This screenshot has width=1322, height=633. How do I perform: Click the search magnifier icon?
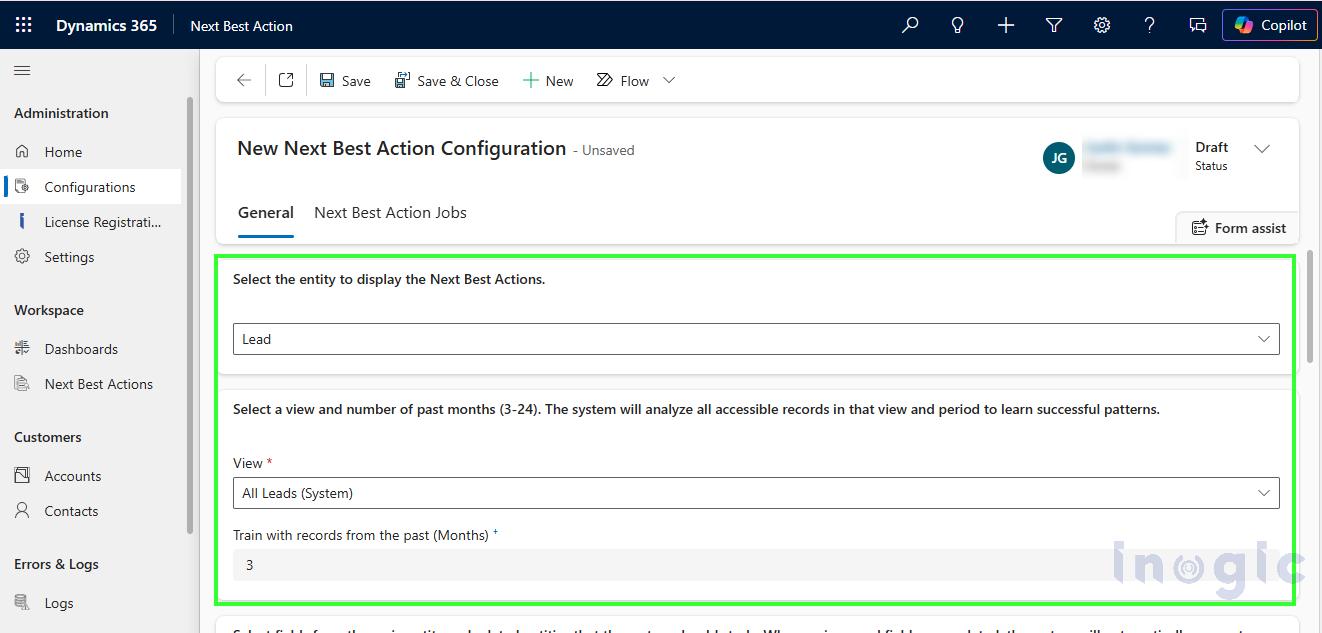pyautogui.click(x=909, y=26)
